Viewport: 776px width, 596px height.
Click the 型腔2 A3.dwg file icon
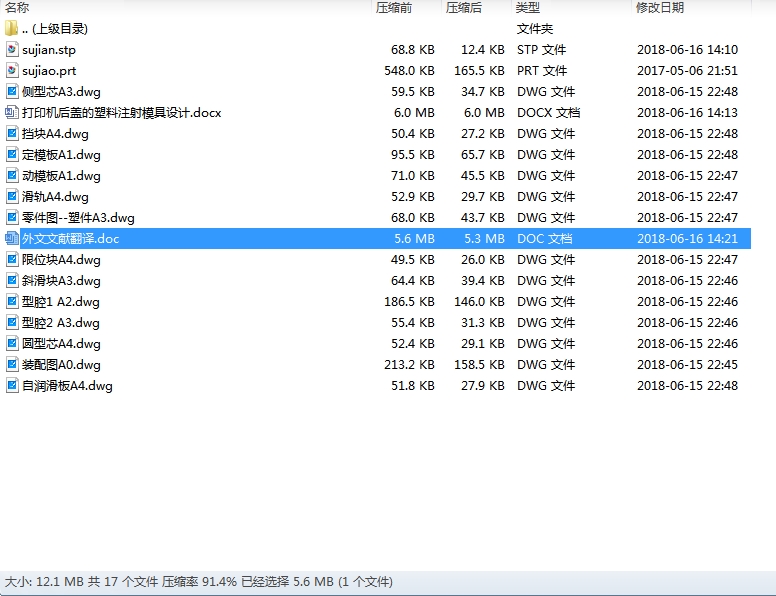(x=12, y=323)
